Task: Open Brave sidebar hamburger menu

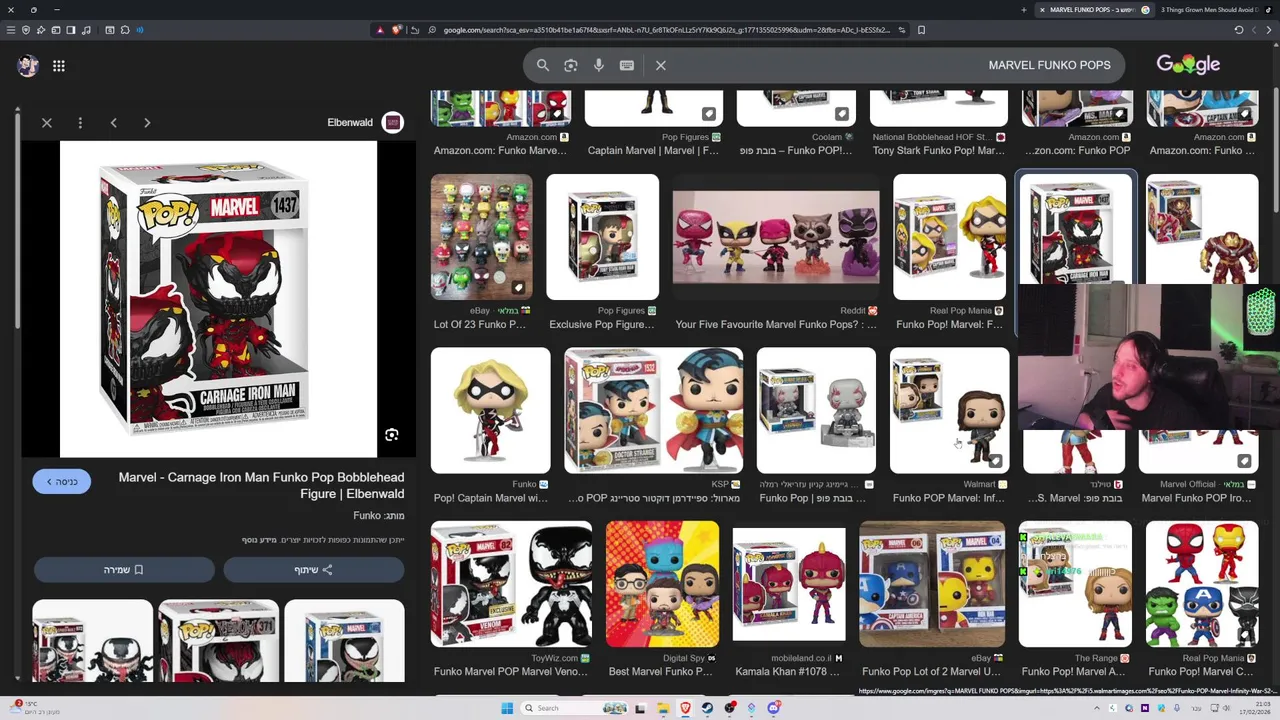Action: [x=11, y=30]
